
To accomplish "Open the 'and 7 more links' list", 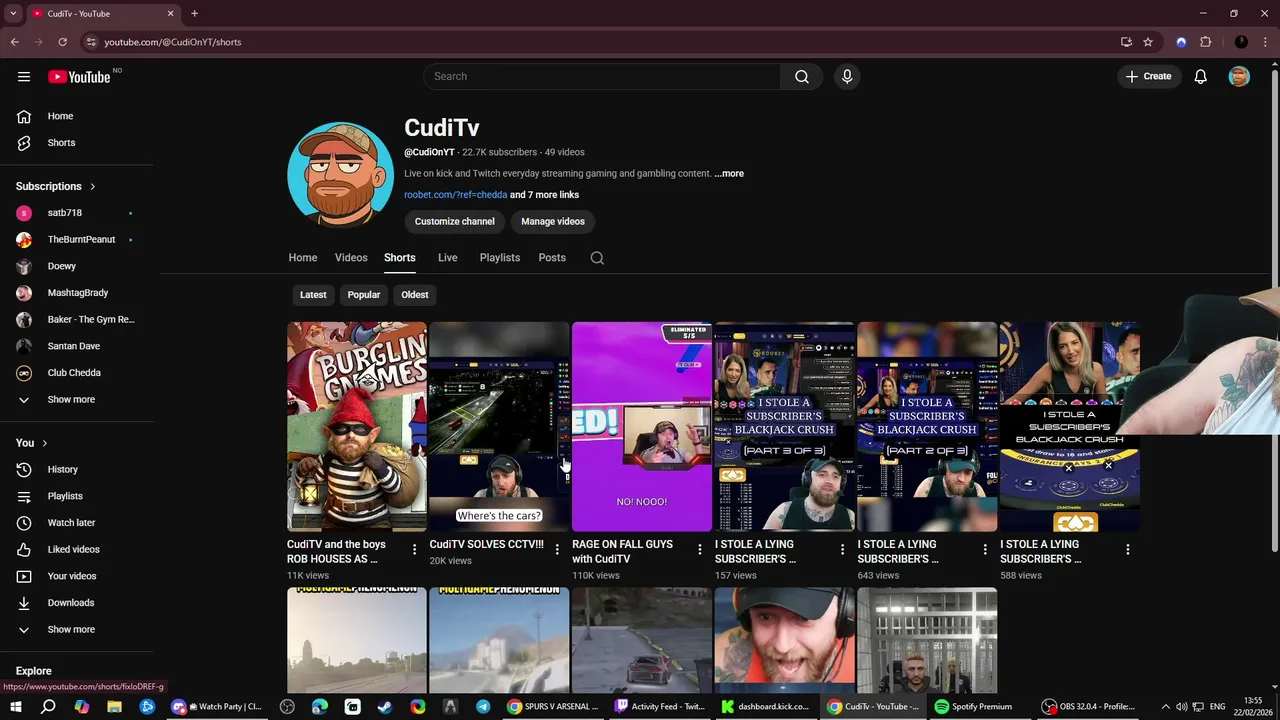I will point(544,195).
